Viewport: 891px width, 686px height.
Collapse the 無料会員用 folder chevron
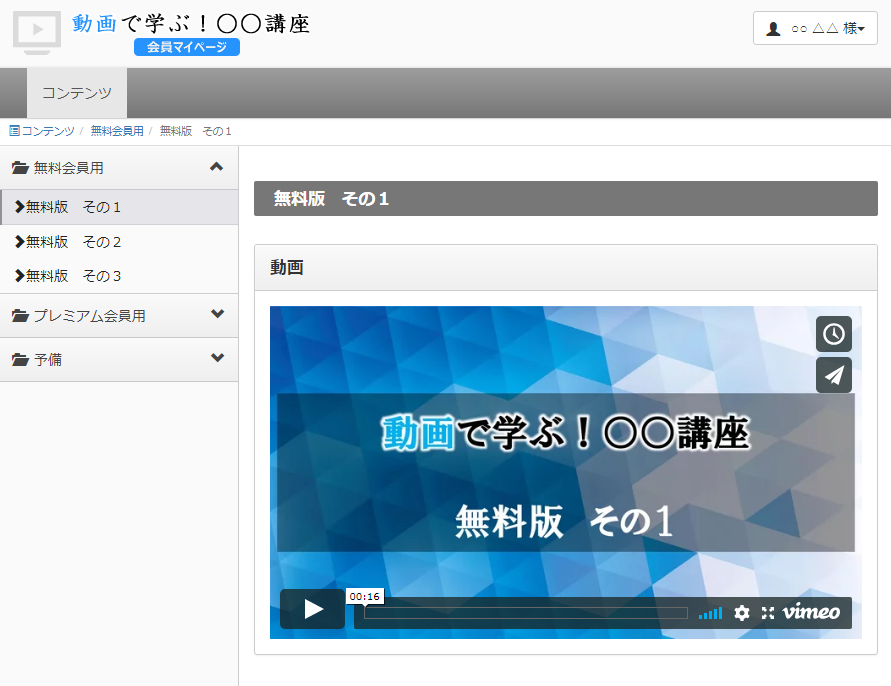tap(216, 167)
